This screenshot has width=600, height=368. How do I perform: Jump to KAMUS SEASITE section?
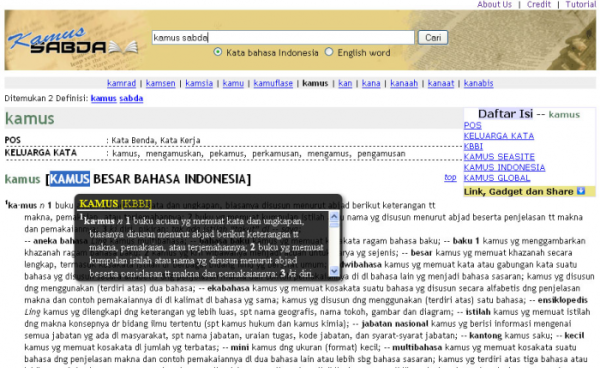[499, 157]
